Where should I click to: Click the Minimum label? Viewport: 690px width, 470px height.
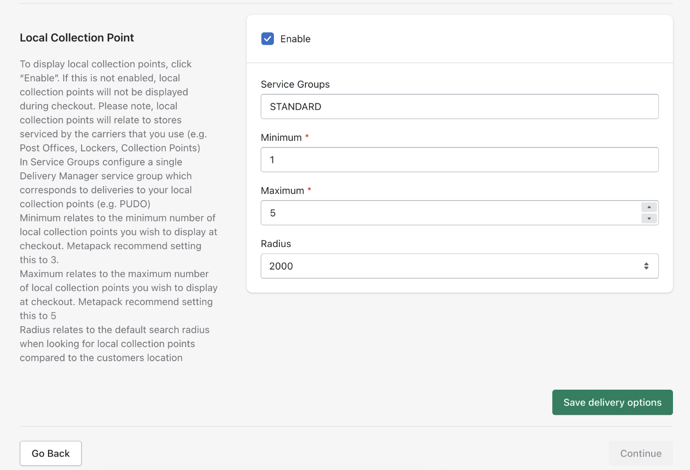pyautogui.click(x=281, y=137)
